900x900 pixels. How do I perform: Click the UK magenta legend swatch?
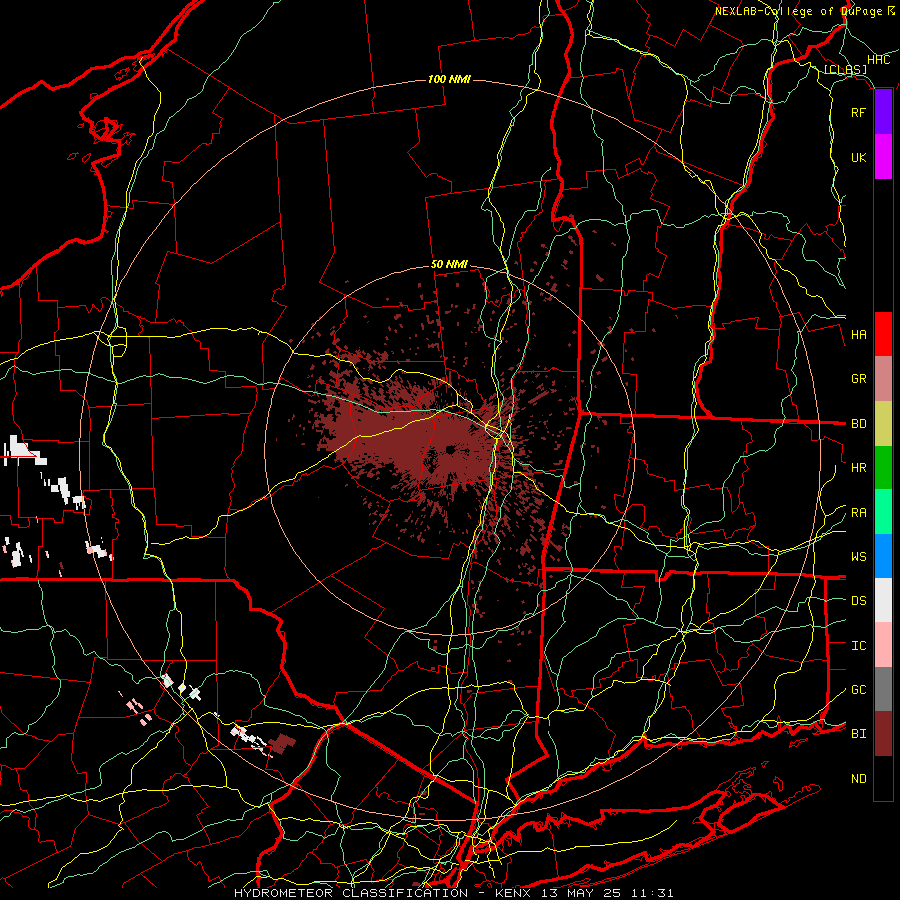[x=883, y=157]
